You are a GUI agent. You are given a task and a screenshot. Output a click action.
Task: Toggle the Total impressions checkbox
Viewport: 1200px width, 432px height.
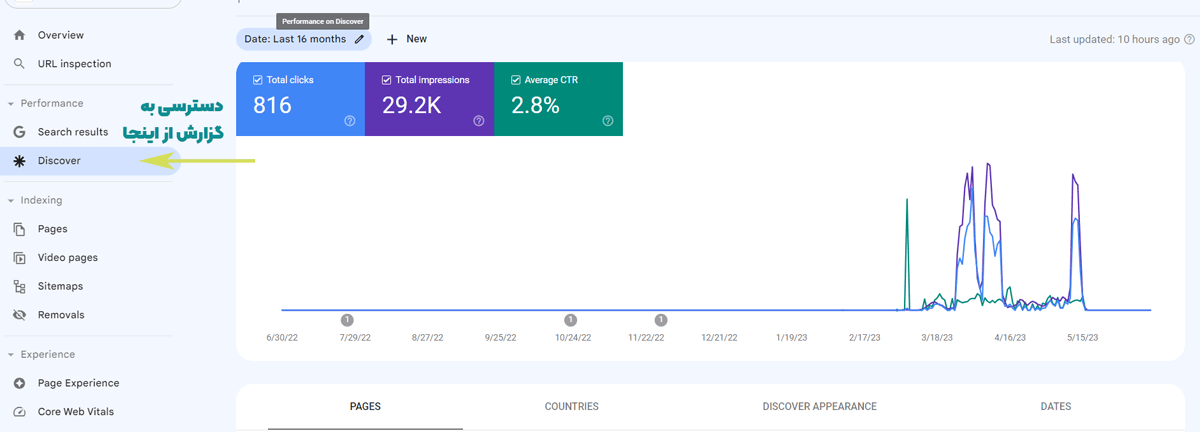click(x=387, y=80)
